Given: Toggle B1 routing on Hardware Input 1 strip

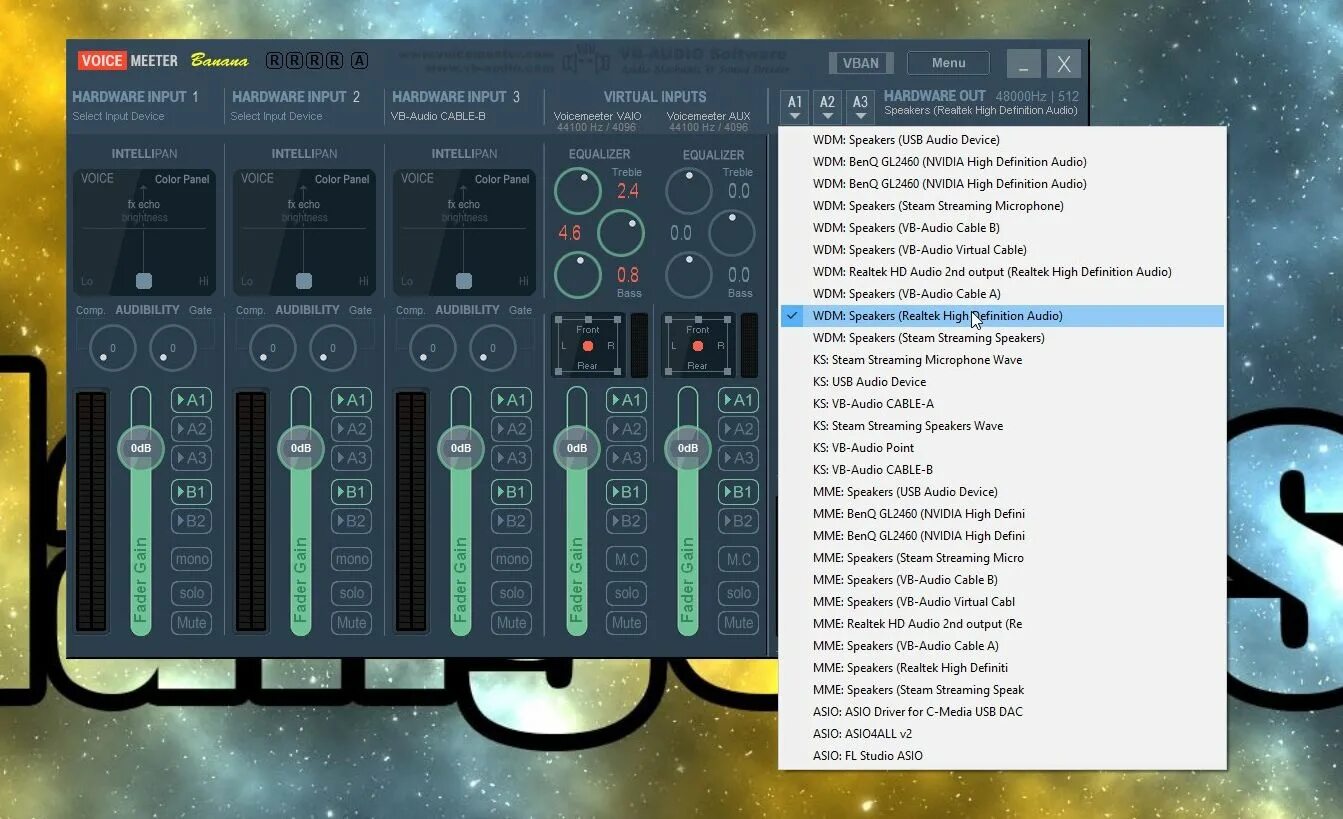Looking at the screenshot, I should pyautogui.click(x=191, y=492).
